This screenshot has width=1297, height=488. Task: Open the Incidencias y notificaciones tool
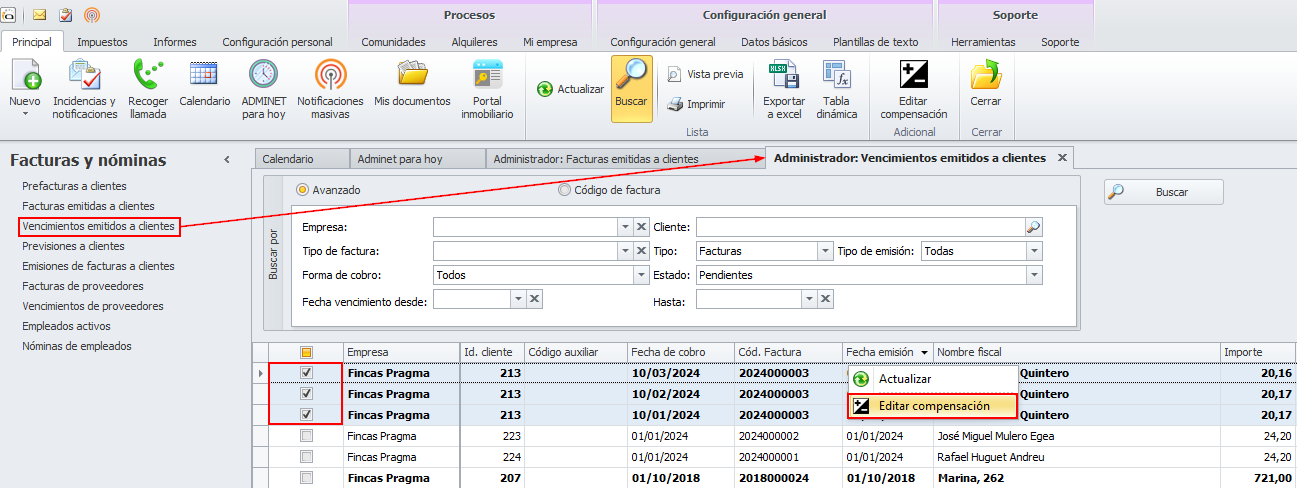[85, 88]
